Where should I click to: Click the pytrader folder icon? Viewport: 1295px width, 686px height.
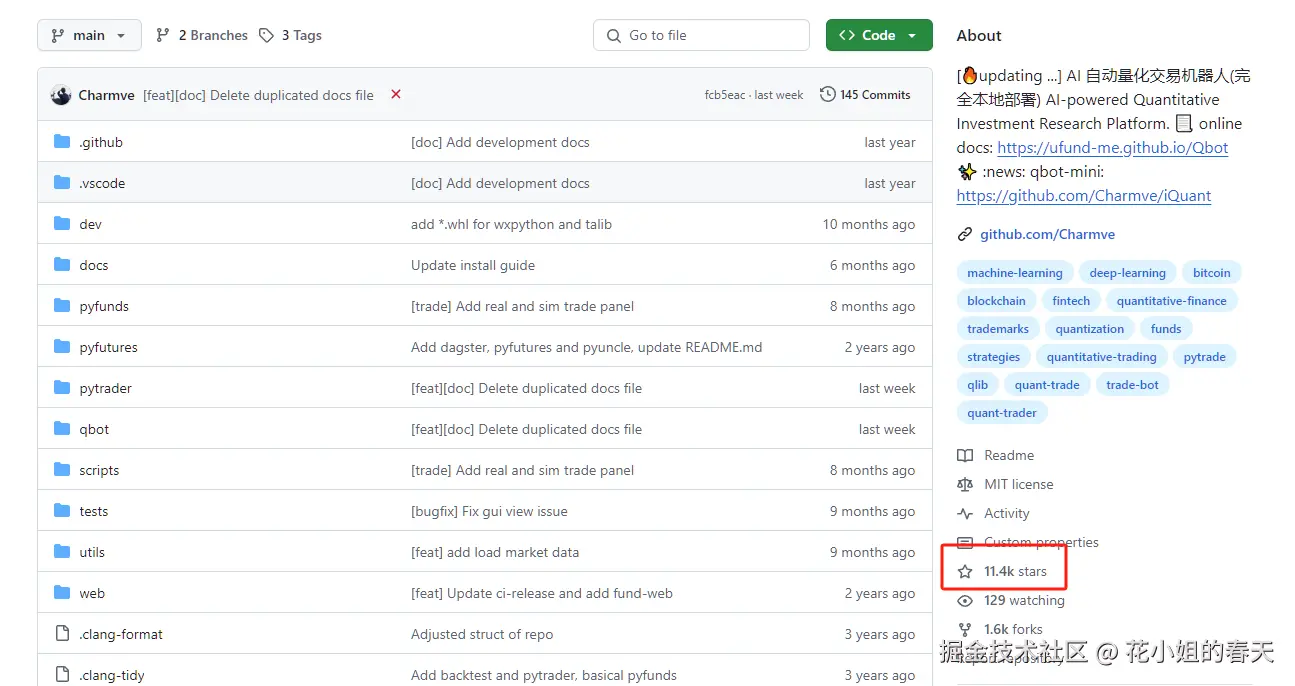[x=62, y=388]
